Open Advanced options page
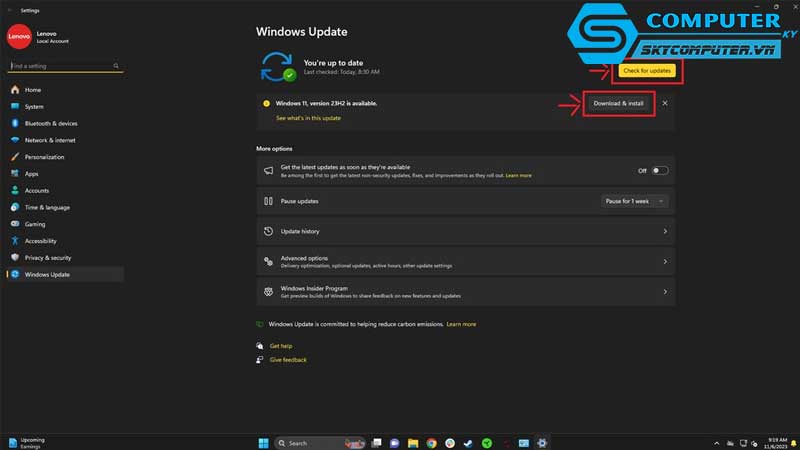 [465, 262]
